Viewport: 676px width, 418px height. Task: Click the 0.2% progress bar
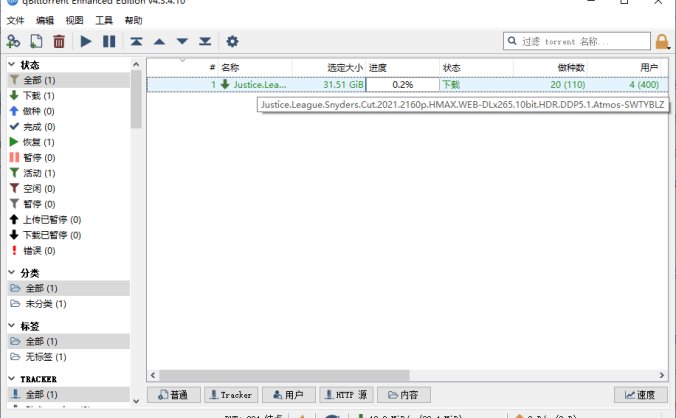coord(403,84)
